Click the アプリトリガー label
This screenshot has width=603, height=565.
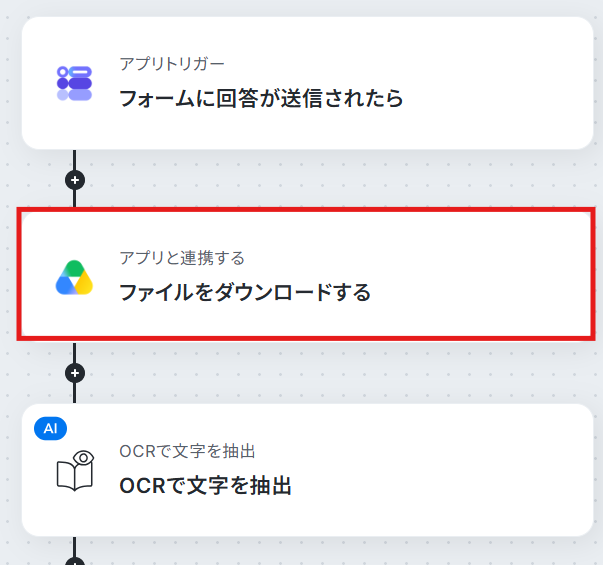pos(172,64)
